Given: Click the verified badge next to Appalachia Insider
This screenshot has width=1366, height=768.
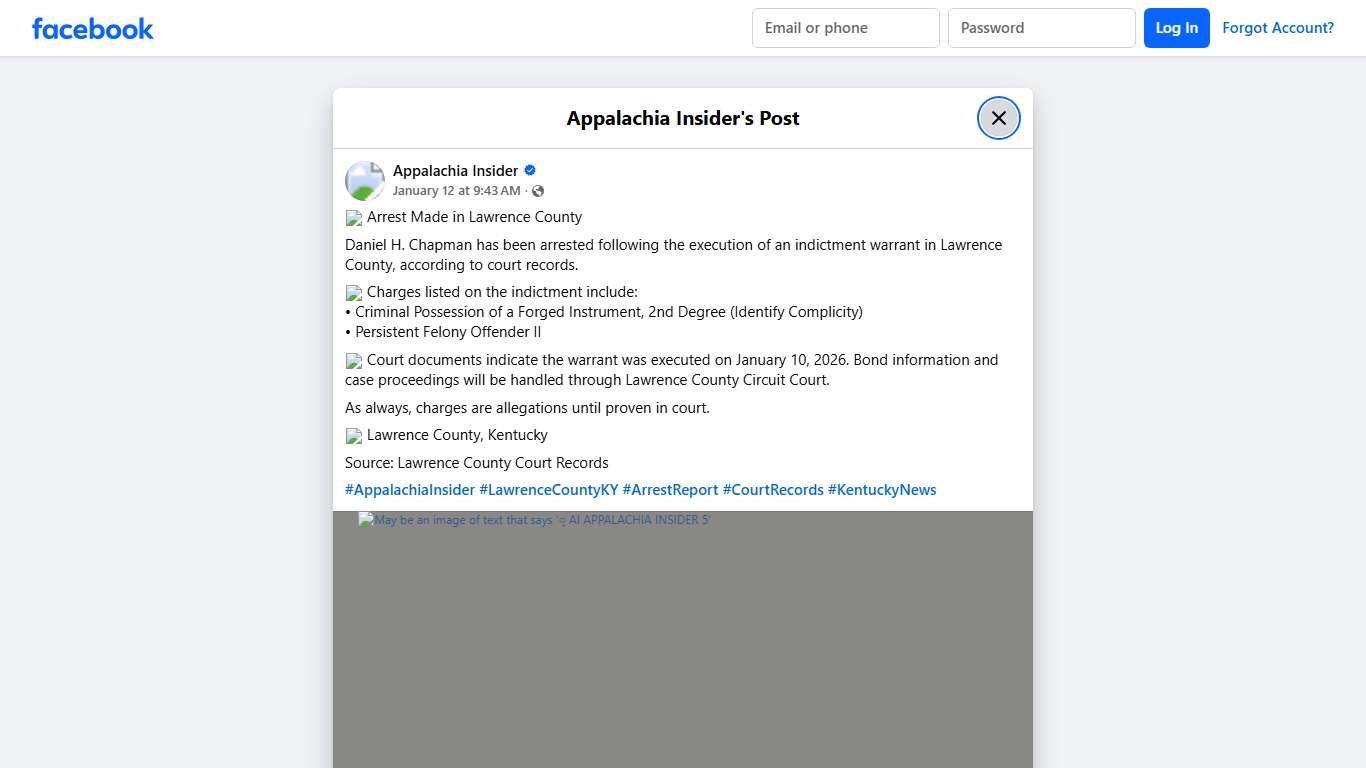Looking at the screenshot, I should coord(530,170).
